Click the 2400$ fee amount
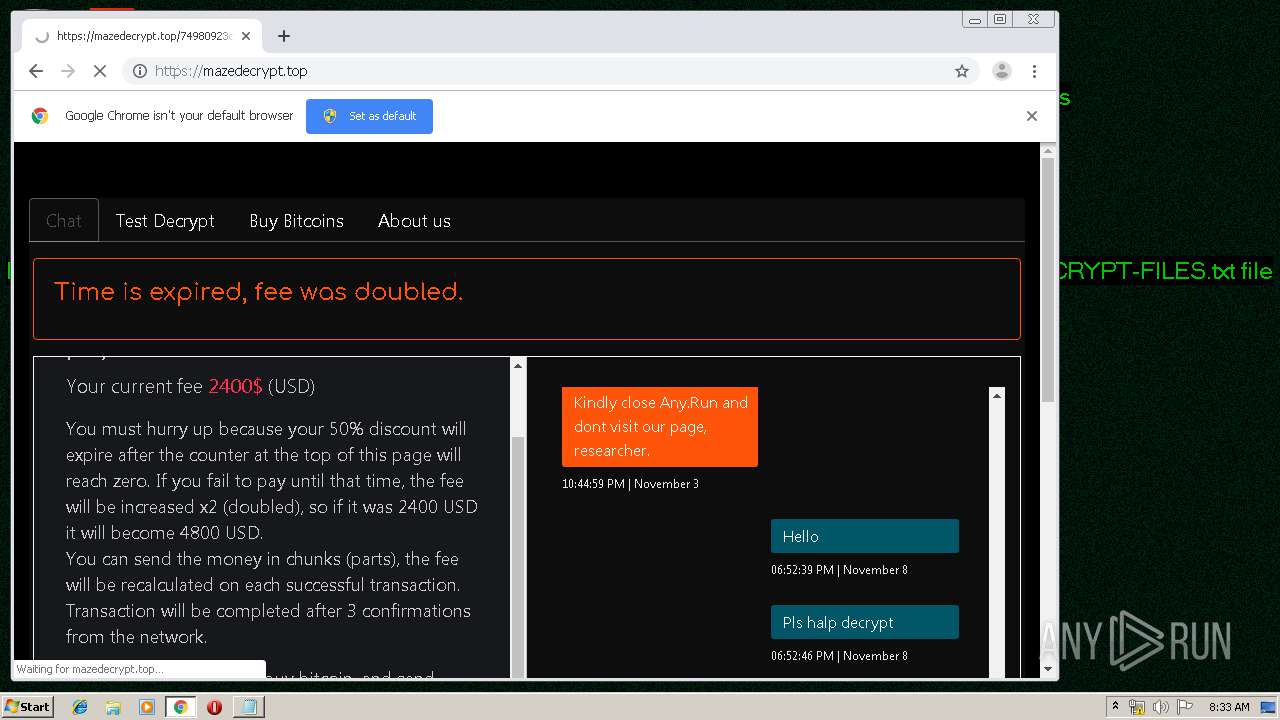Screen dimensions: 1280x720 coord(235,386)
